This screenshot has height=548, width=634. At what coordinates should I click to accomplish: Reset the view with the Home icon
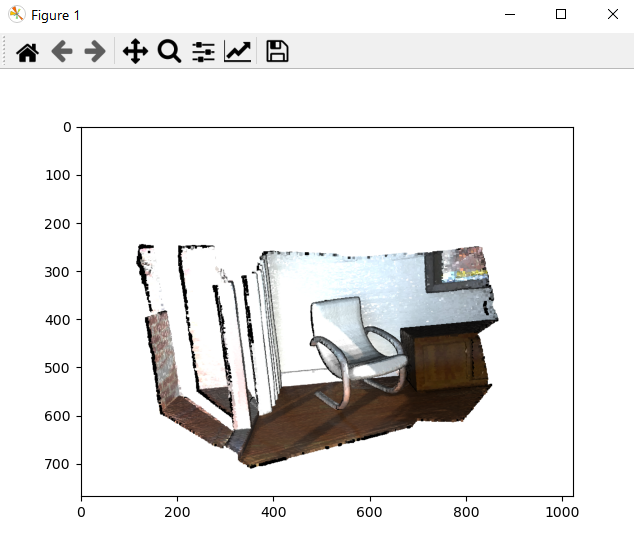[27, 52]
